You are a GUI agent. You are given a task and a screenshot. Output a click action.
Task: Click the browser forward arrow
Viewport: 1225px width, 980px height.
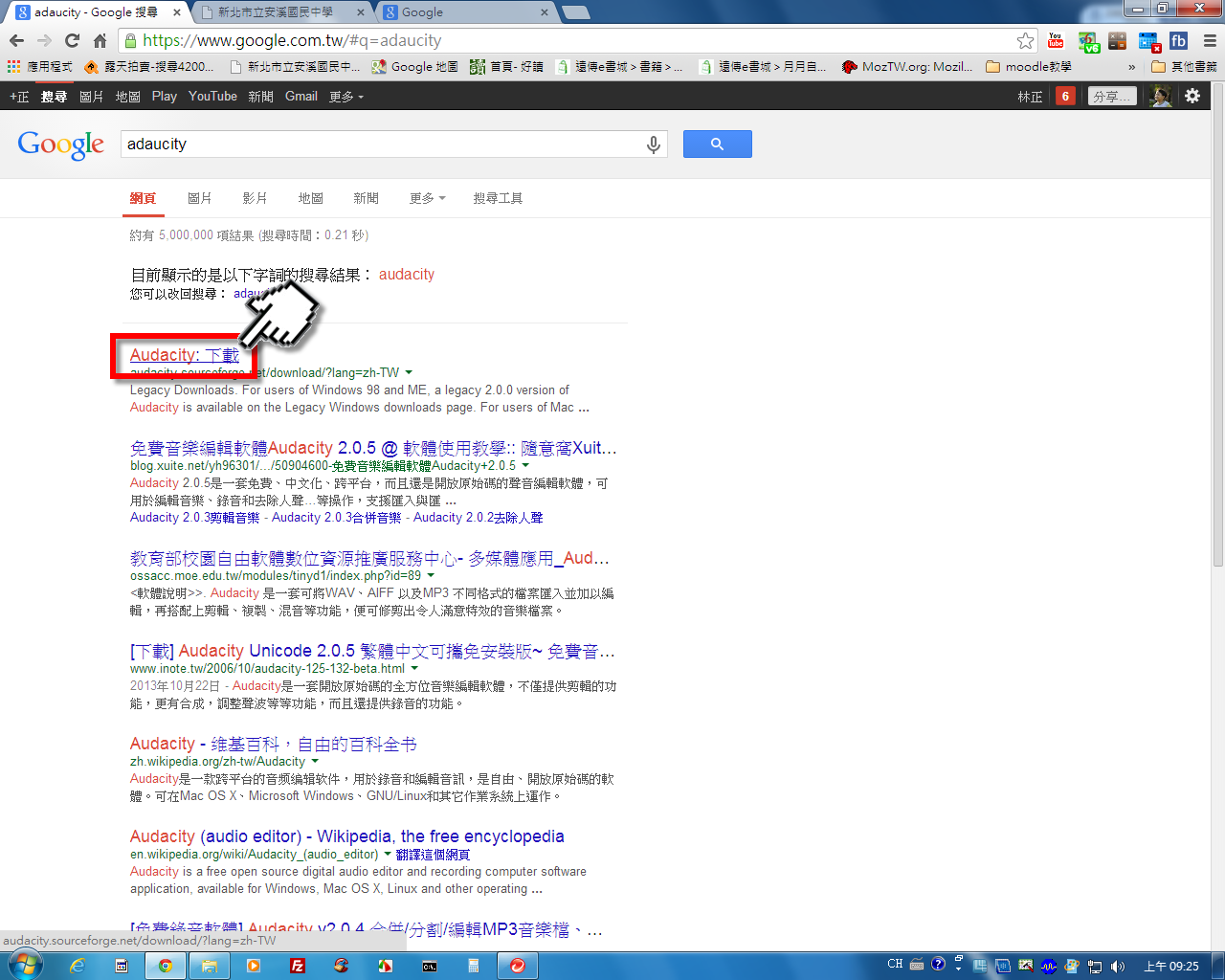(44, 40)
